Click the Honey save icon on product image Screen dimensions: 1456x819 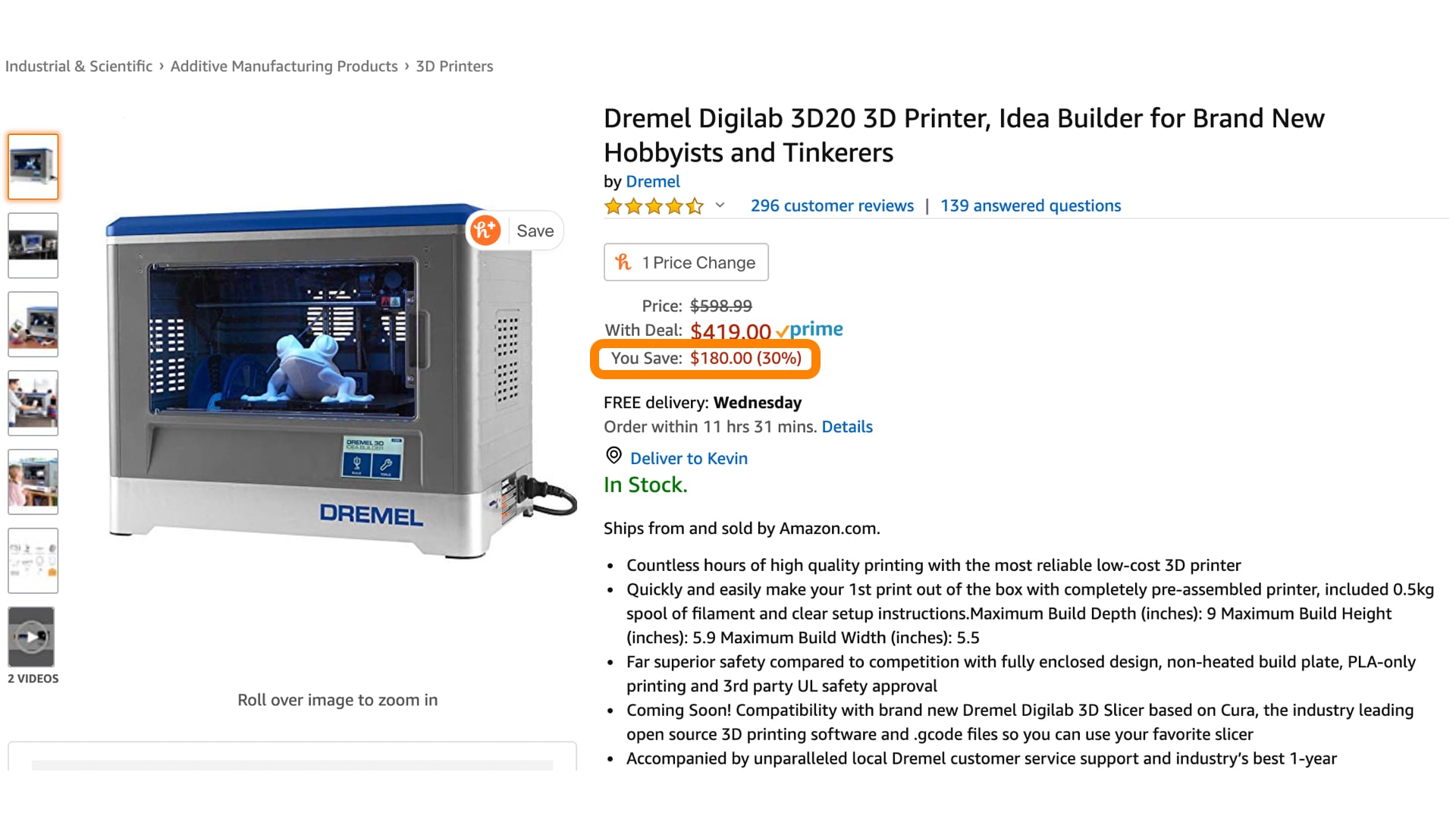point(485,230)
